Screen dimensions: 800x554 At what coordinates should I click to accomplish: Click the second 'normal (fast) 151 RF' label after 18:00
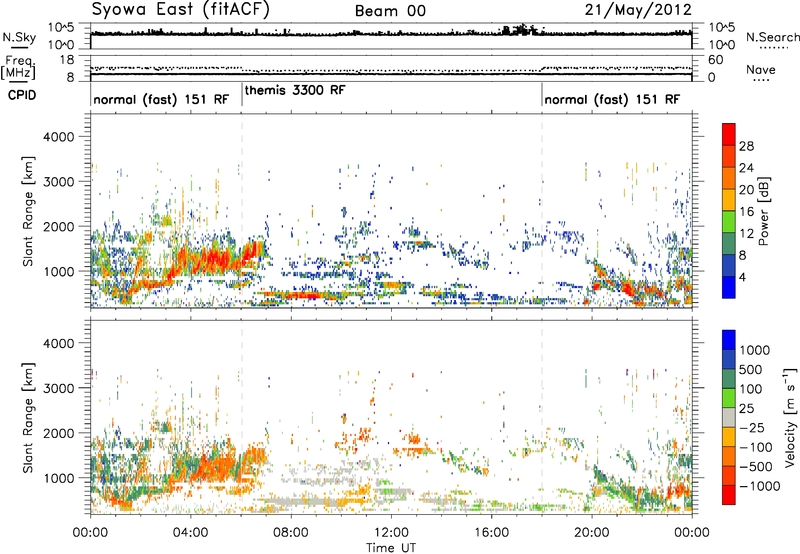pos(612,99)
